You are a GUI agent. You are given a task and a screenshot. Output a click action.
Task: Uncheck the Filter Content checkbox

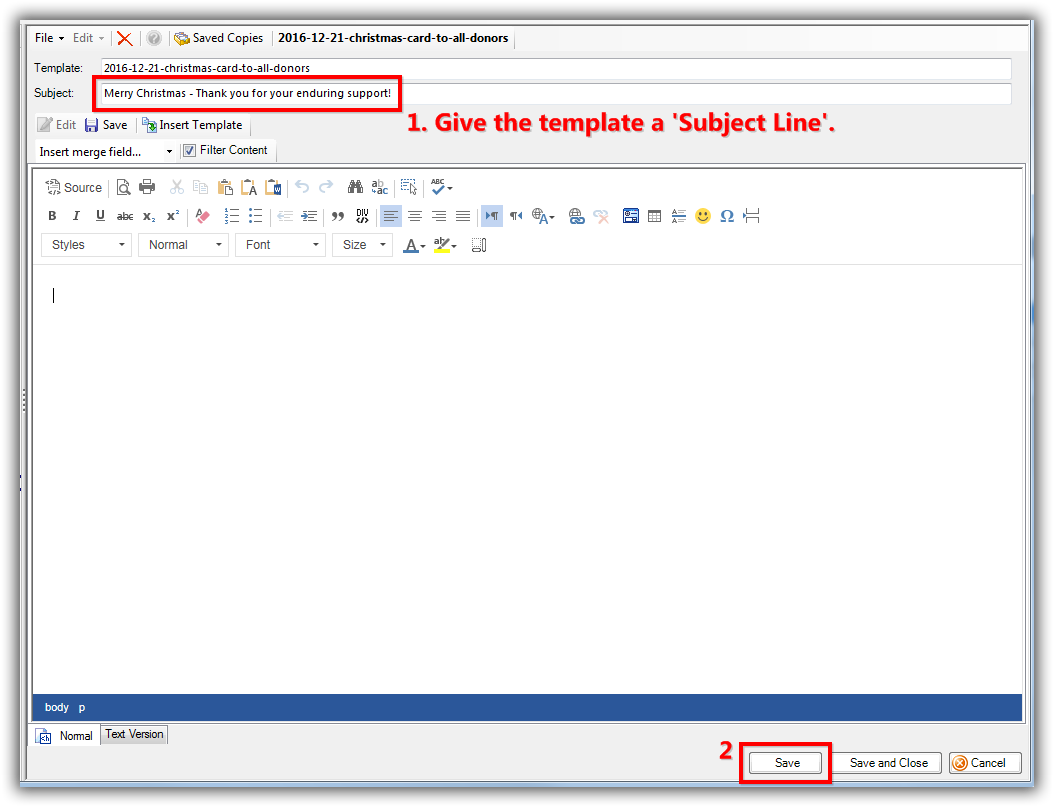point(188,151)
